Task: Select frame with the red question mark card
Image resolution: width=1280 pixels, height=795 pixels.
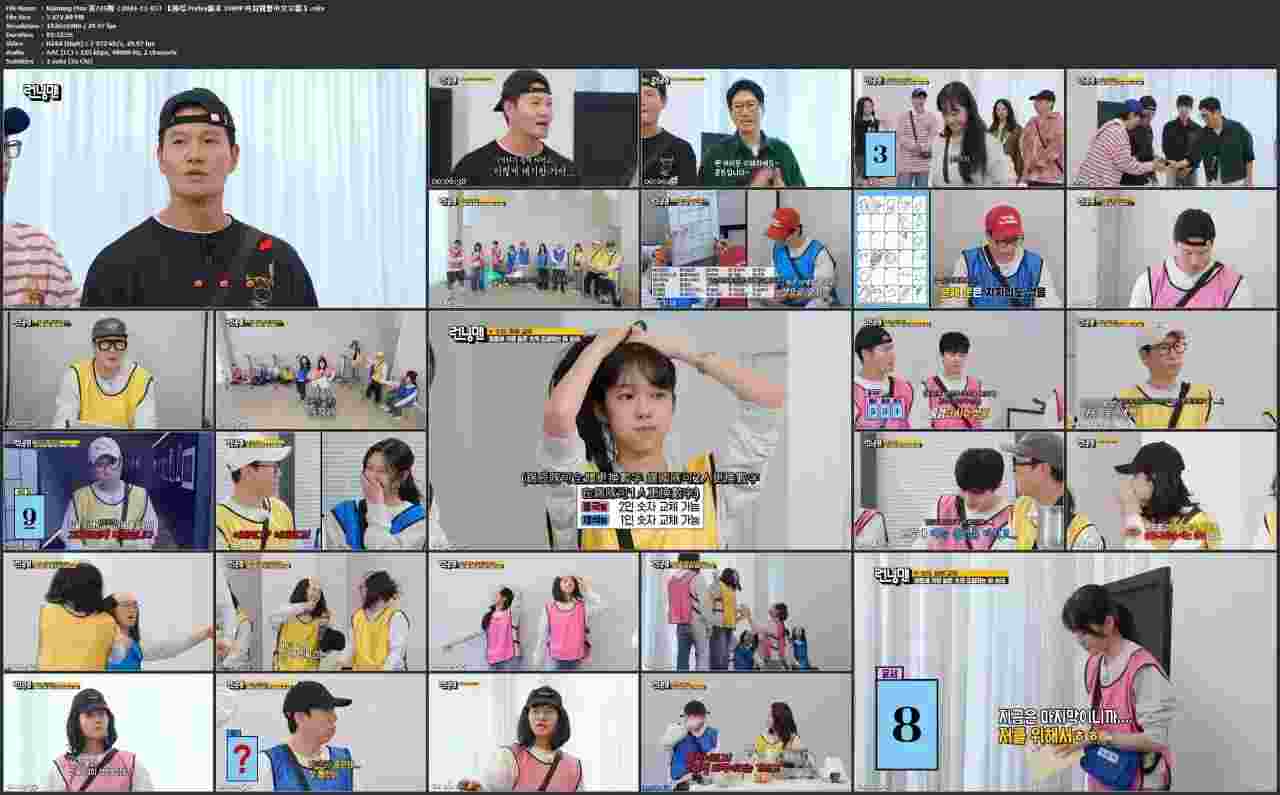Action: (x=320, y=733)
